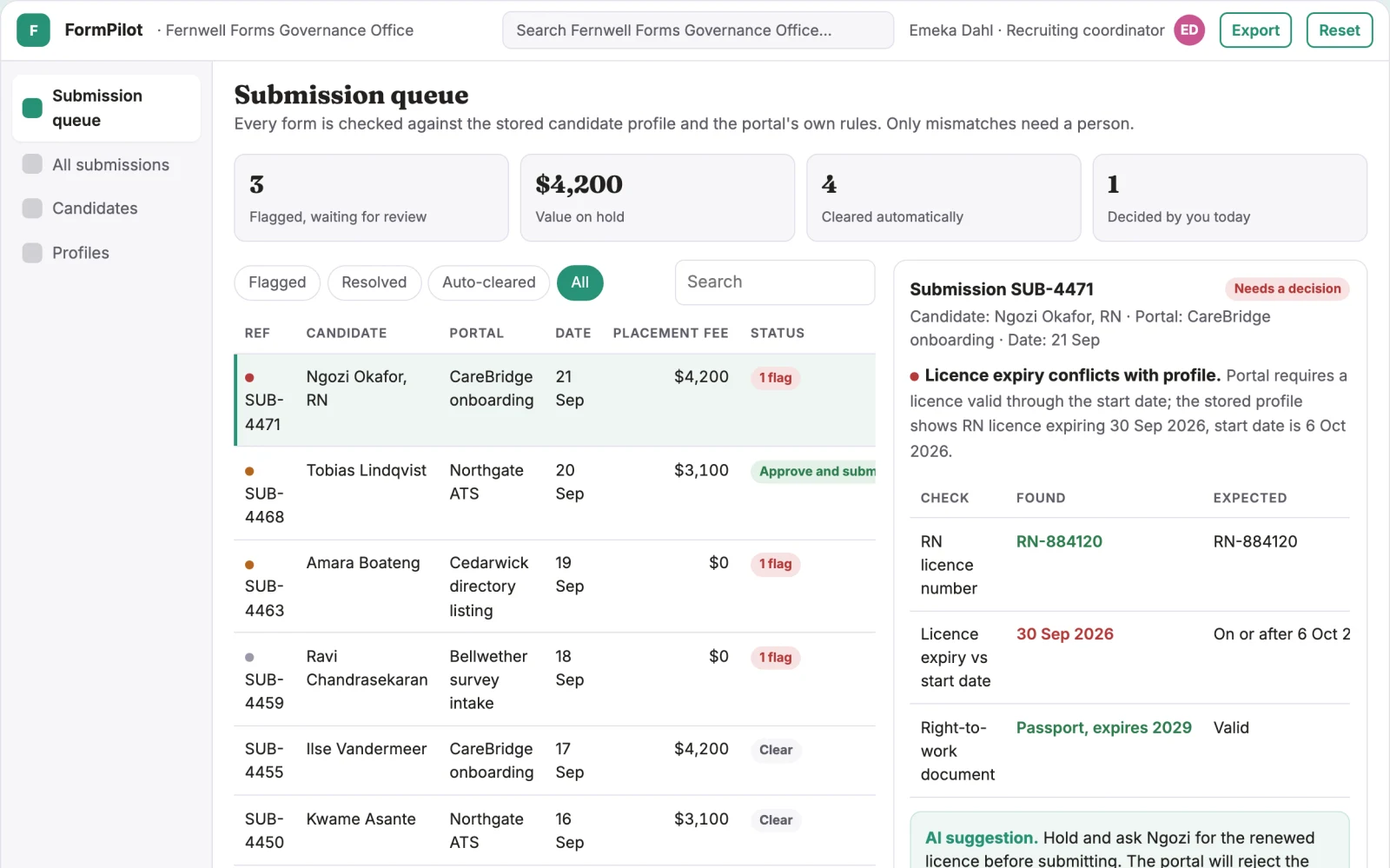
Task: Open the ED user avatar
Action: click(1189, 30)
